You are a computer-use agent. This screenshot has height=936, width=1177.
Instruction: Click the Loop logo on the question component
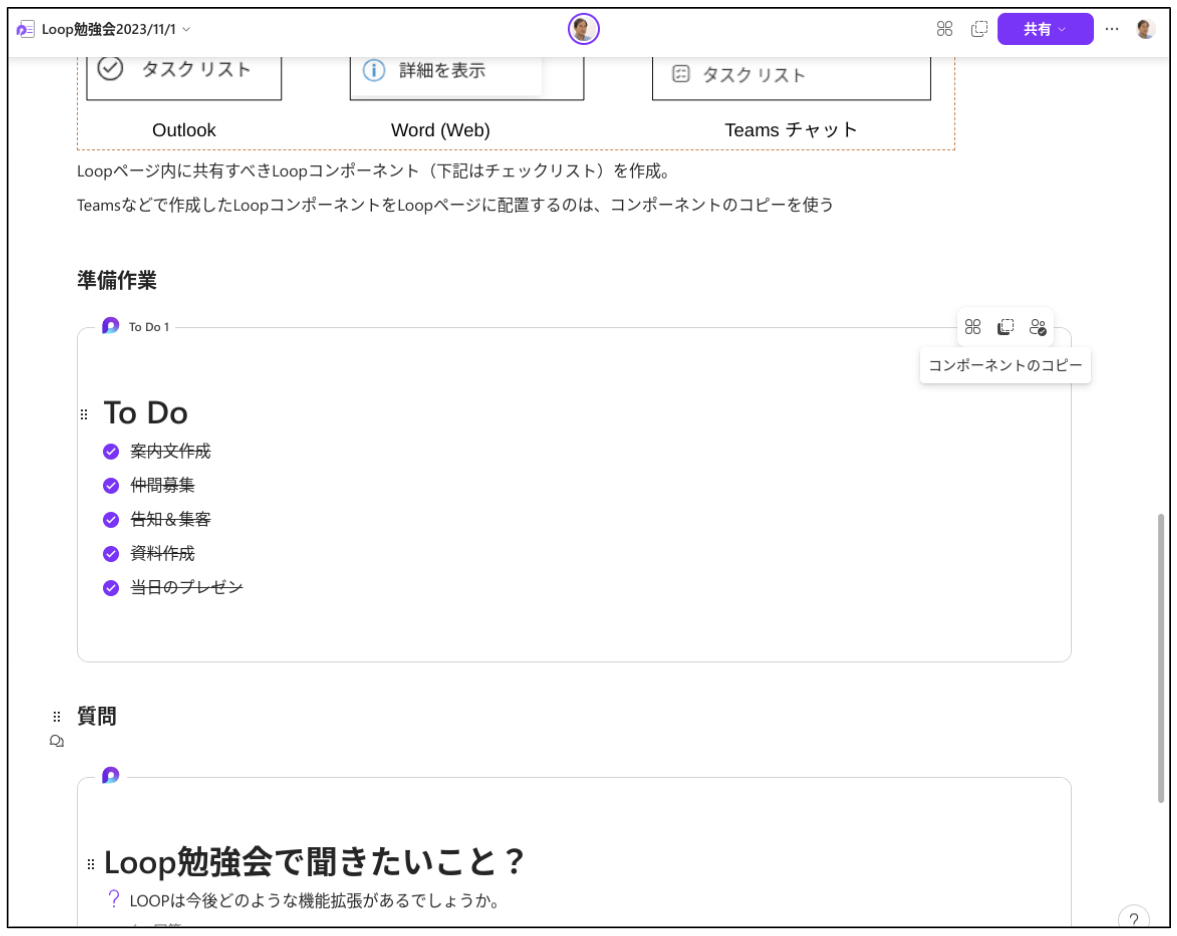110,775
